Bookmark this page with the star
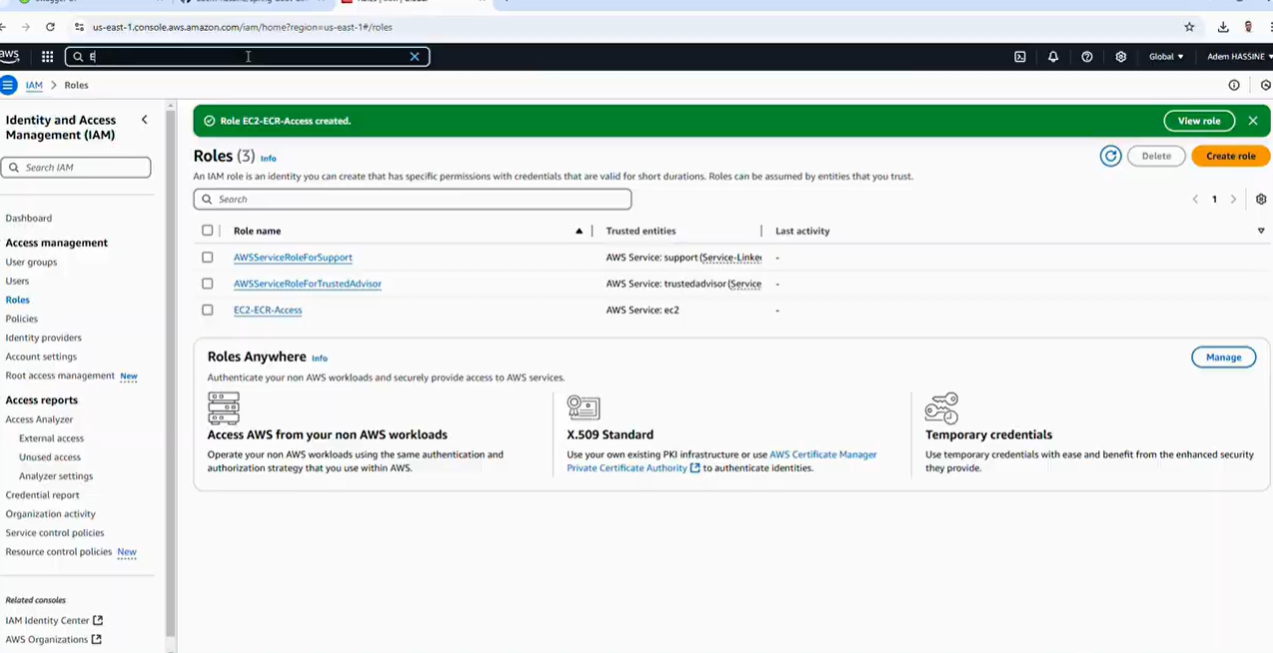The height and width of the screenshot is (653, 1273). point(1189,27)
